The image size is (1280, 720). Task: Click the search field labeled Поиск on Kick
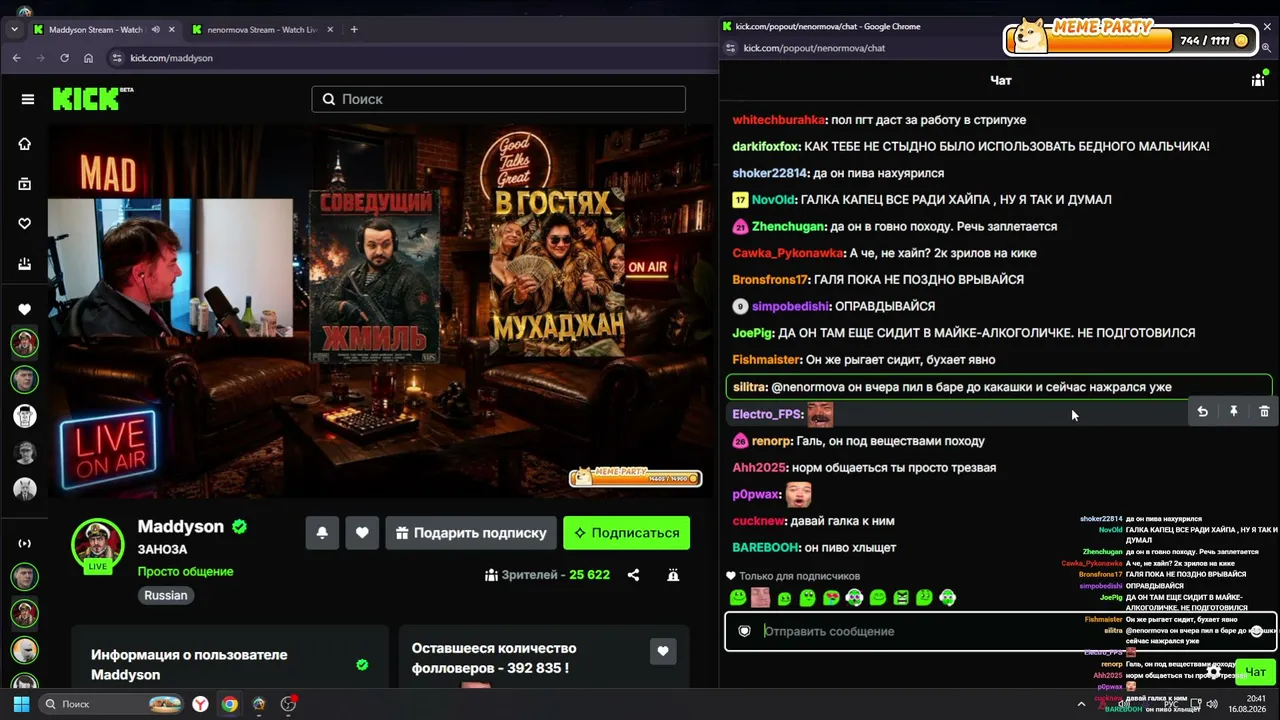(498, 99)
